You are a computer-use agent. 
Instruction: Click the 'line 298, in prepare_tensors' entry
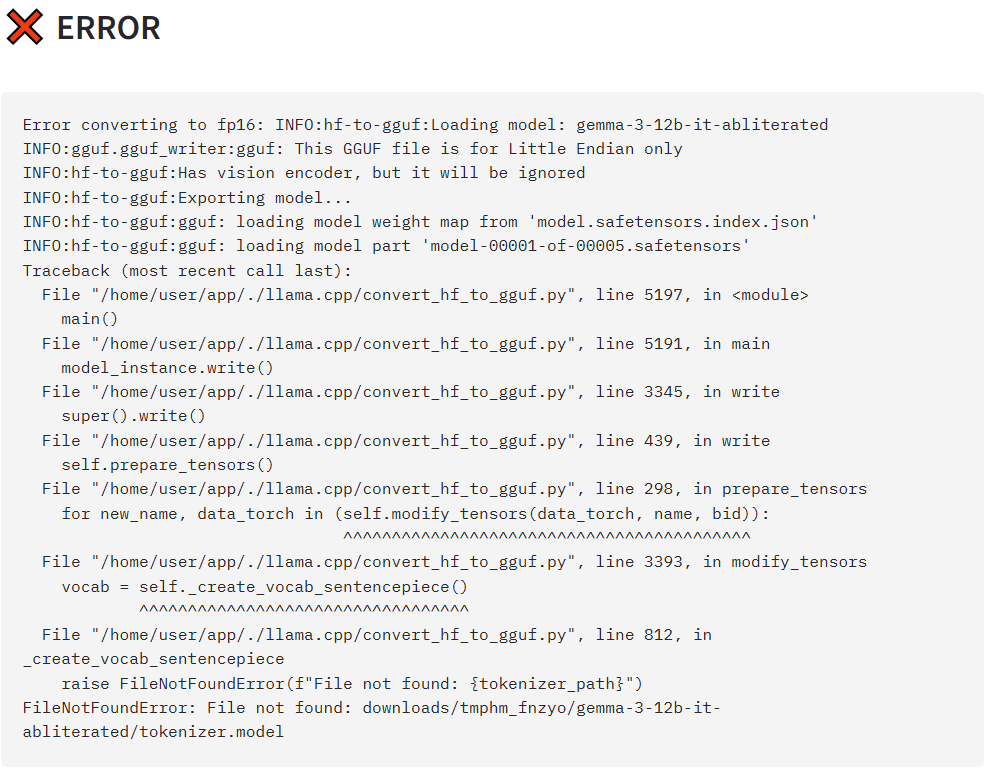point(454,489)
